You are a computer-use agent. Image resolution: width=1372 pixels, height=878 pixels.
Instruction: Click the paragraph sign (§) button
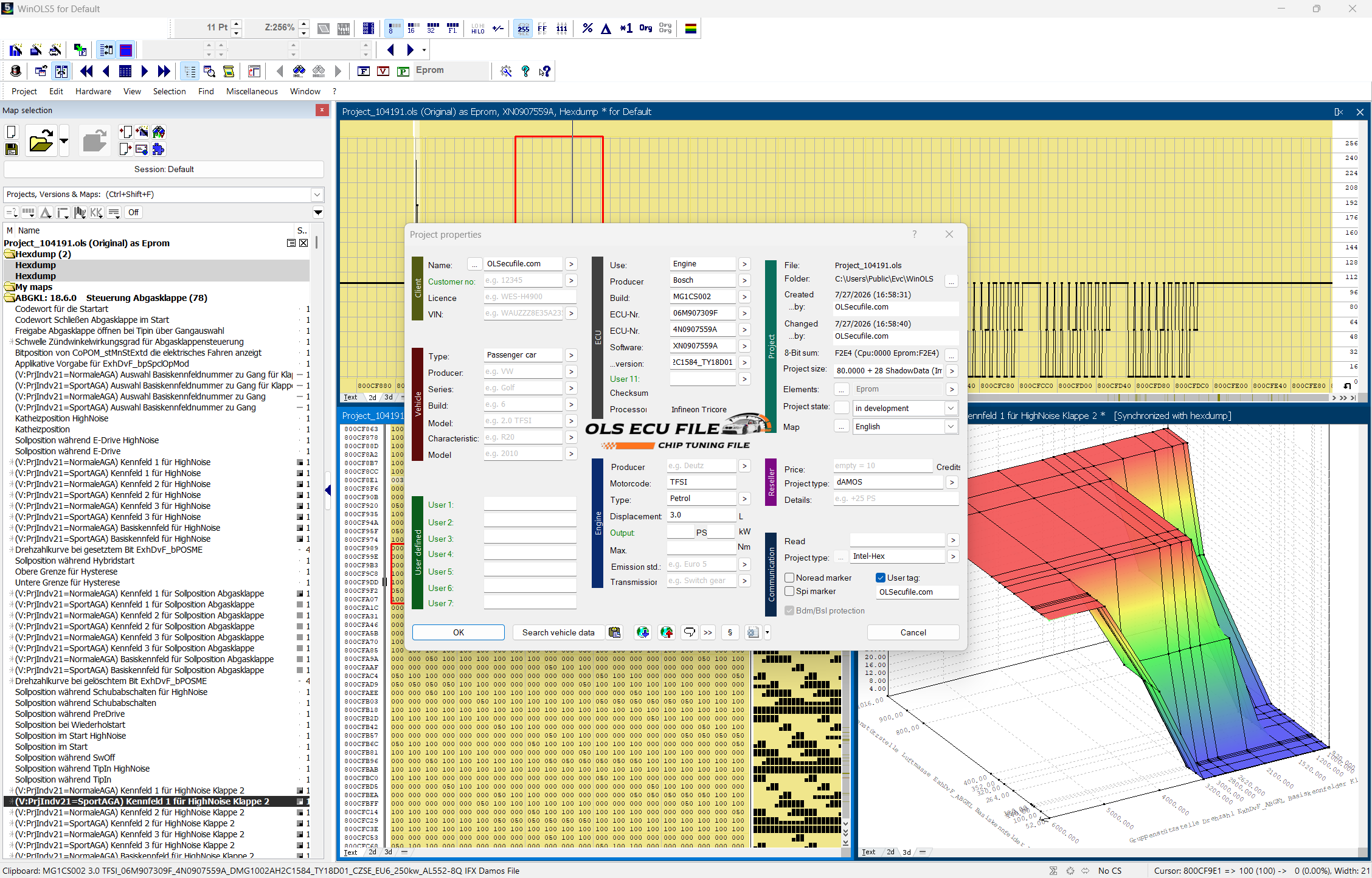(x=730, y=632)
